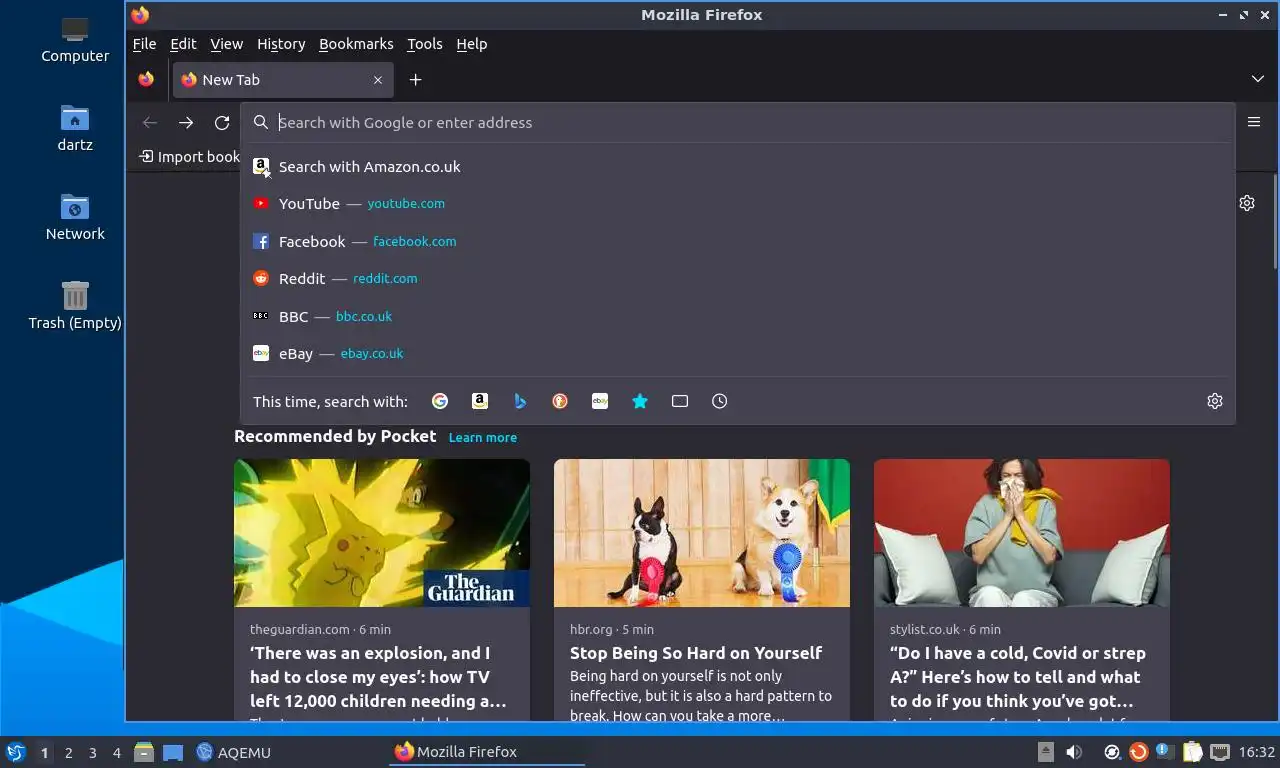This screenshot has height=768, width=1280.
Task: Switch to workspace 3 in taskbar
Action: 93,753
